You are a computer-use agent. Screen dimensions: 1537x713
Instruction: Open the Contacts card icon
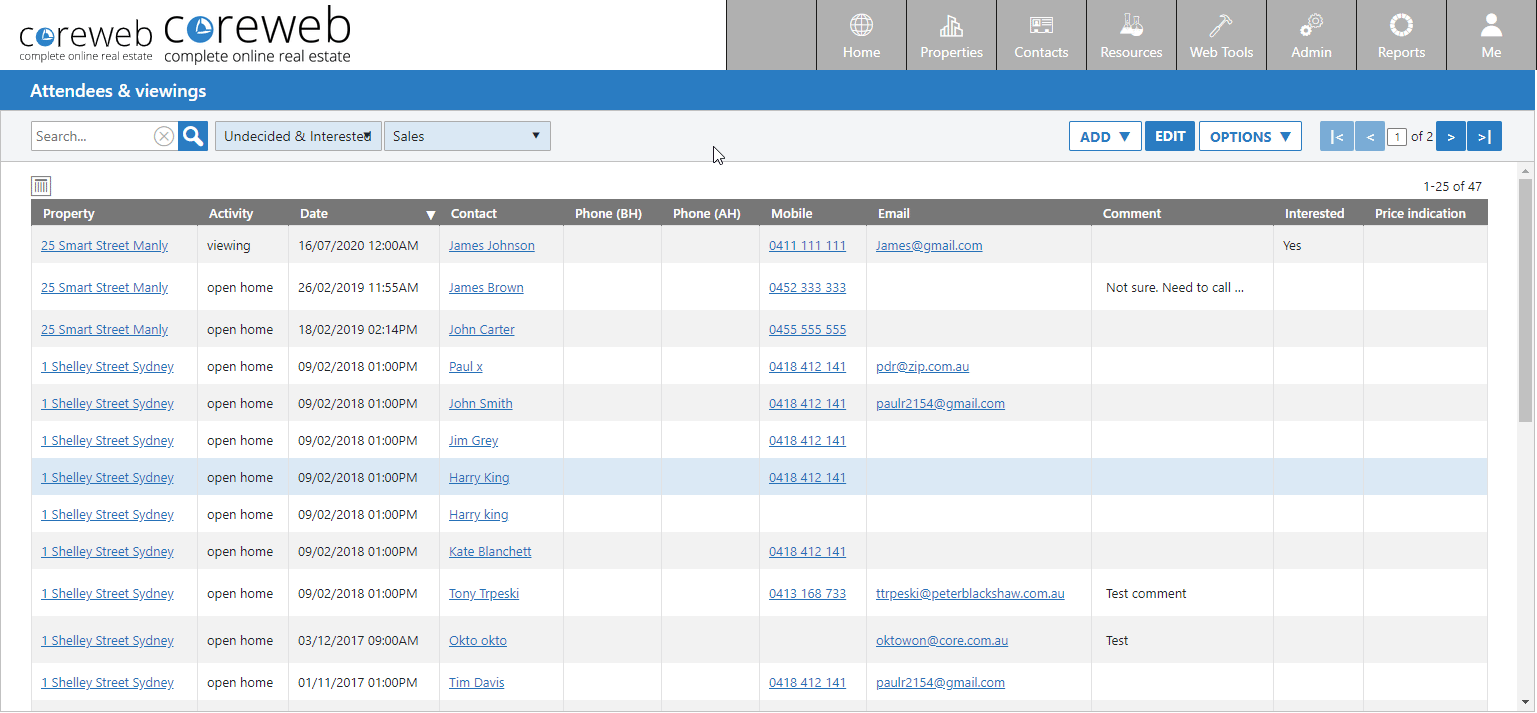click(1041, 26)
